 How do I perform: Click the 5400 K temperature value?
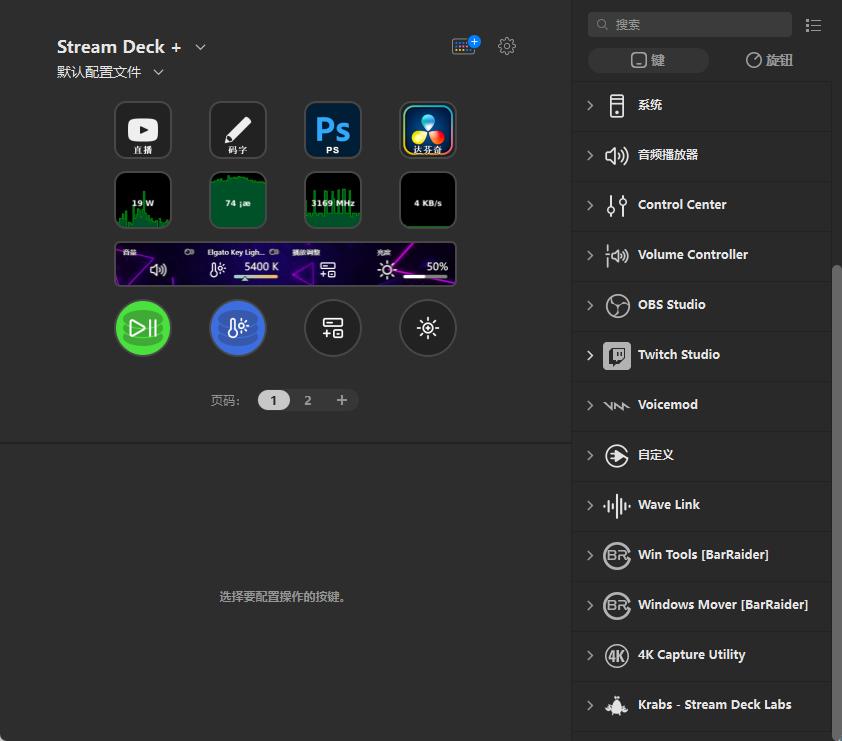[x=262, y=266]
